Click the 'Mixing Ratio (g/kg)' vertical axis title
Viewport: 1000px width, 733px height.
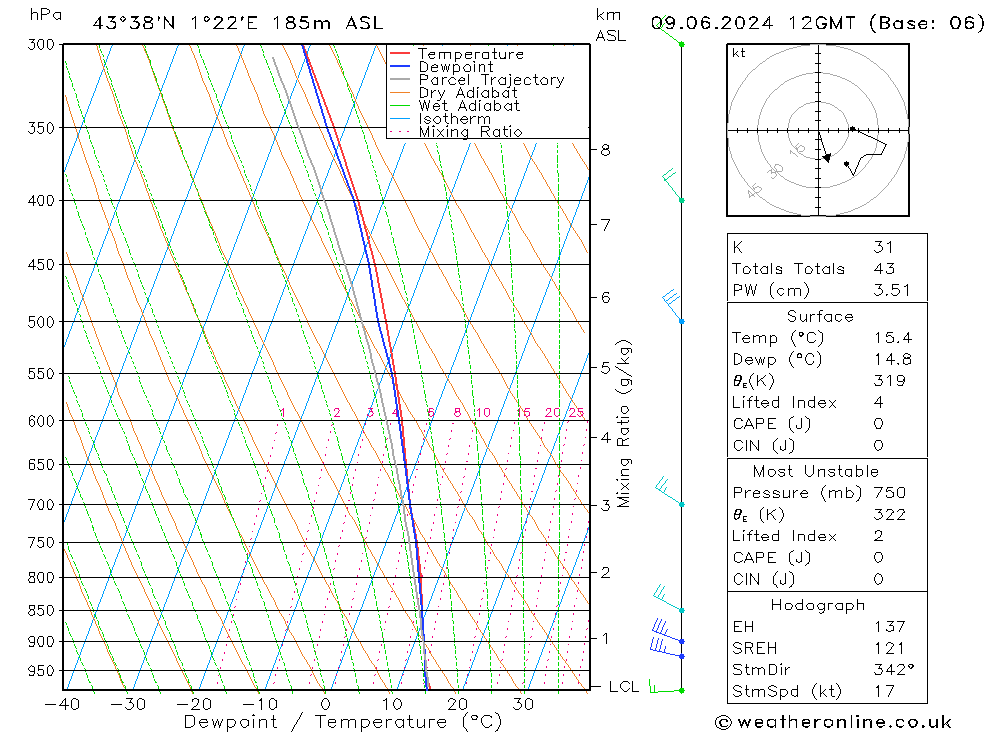click(624, 424)
